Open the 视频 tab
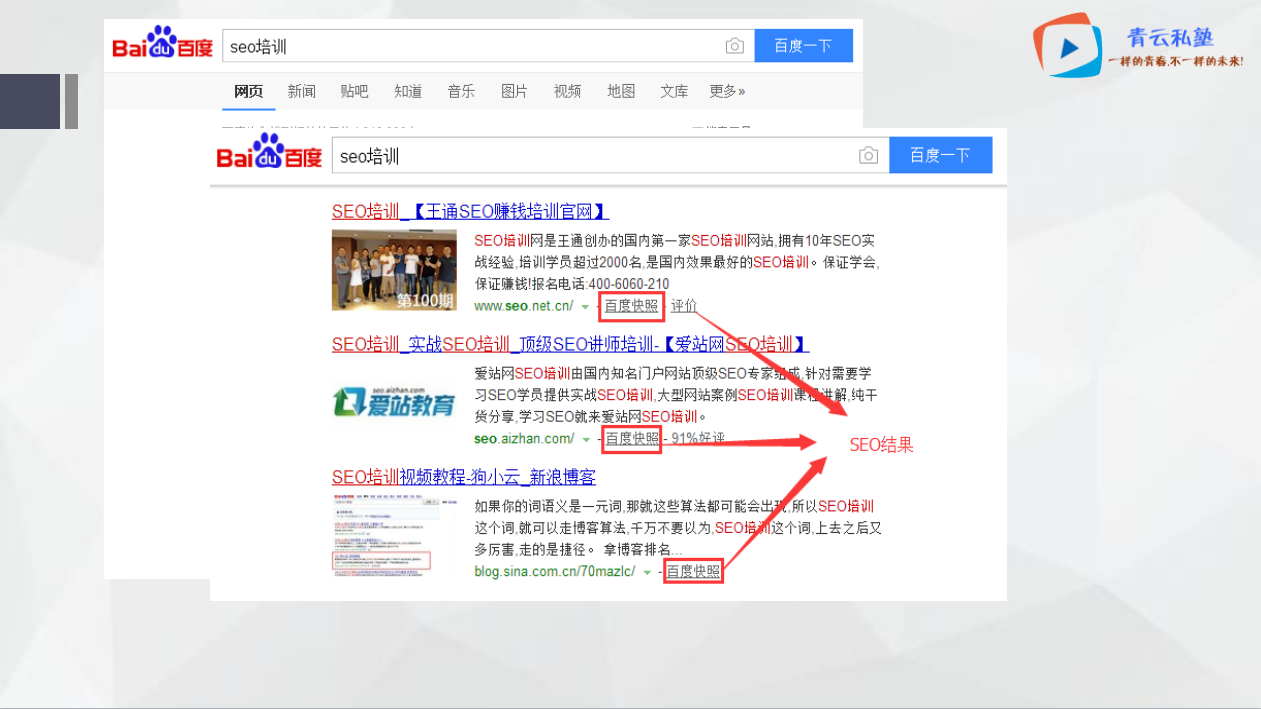Viewport: 1261px width, 709px height. (567, 91)
